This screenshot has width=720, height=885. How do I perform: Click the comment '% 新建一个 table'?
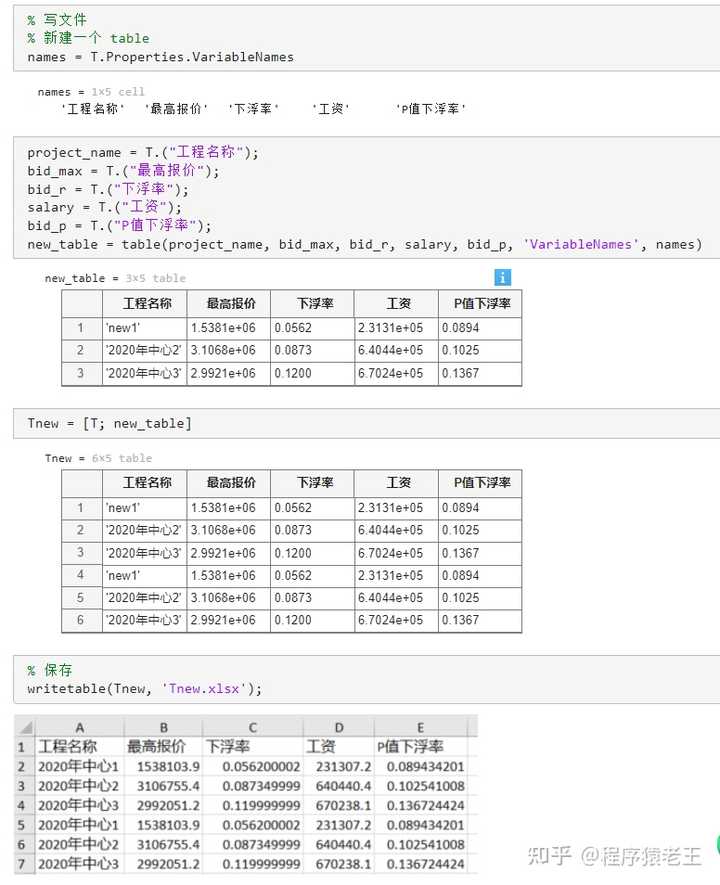coord(88,38)
